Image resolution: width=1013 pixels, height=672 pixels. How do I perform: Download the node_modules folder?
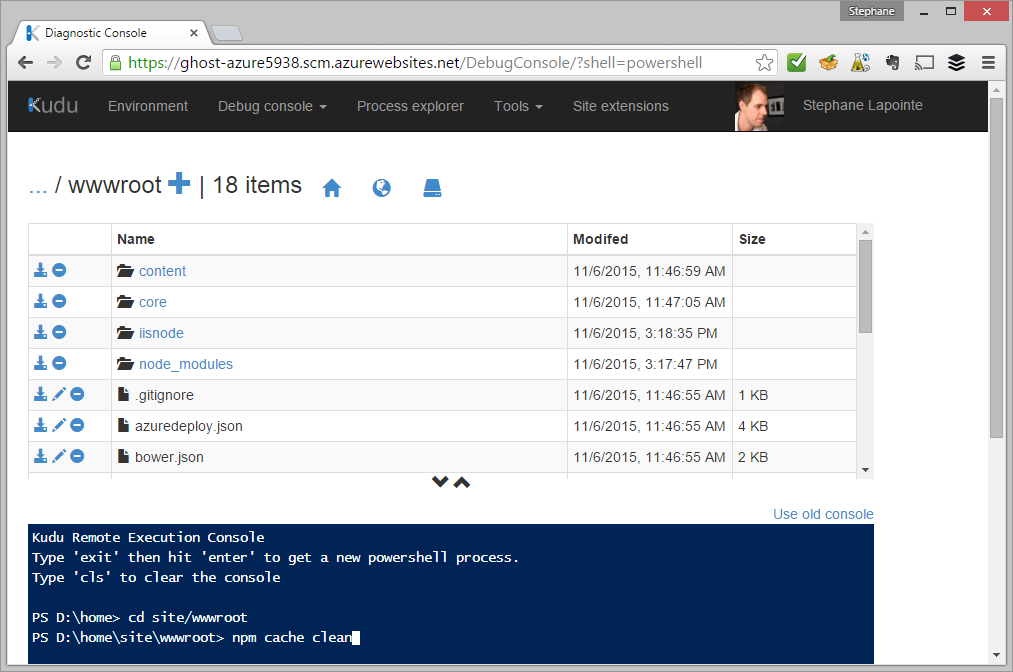(40, 363)
